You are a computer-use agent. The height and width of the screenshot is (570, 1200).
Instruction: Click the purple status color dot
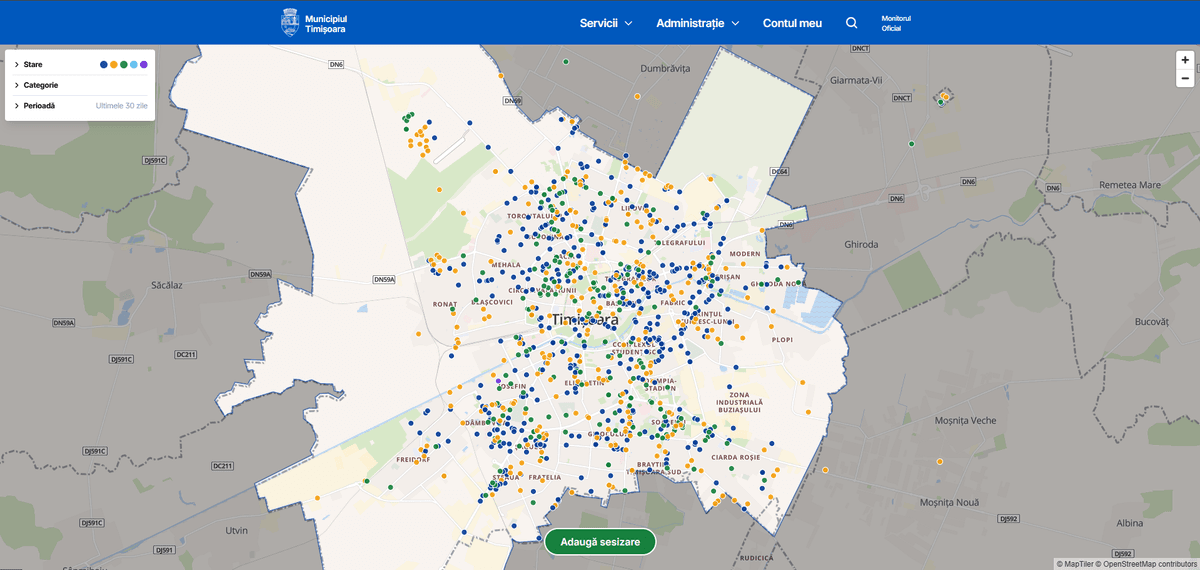click(x=144, y=64)
